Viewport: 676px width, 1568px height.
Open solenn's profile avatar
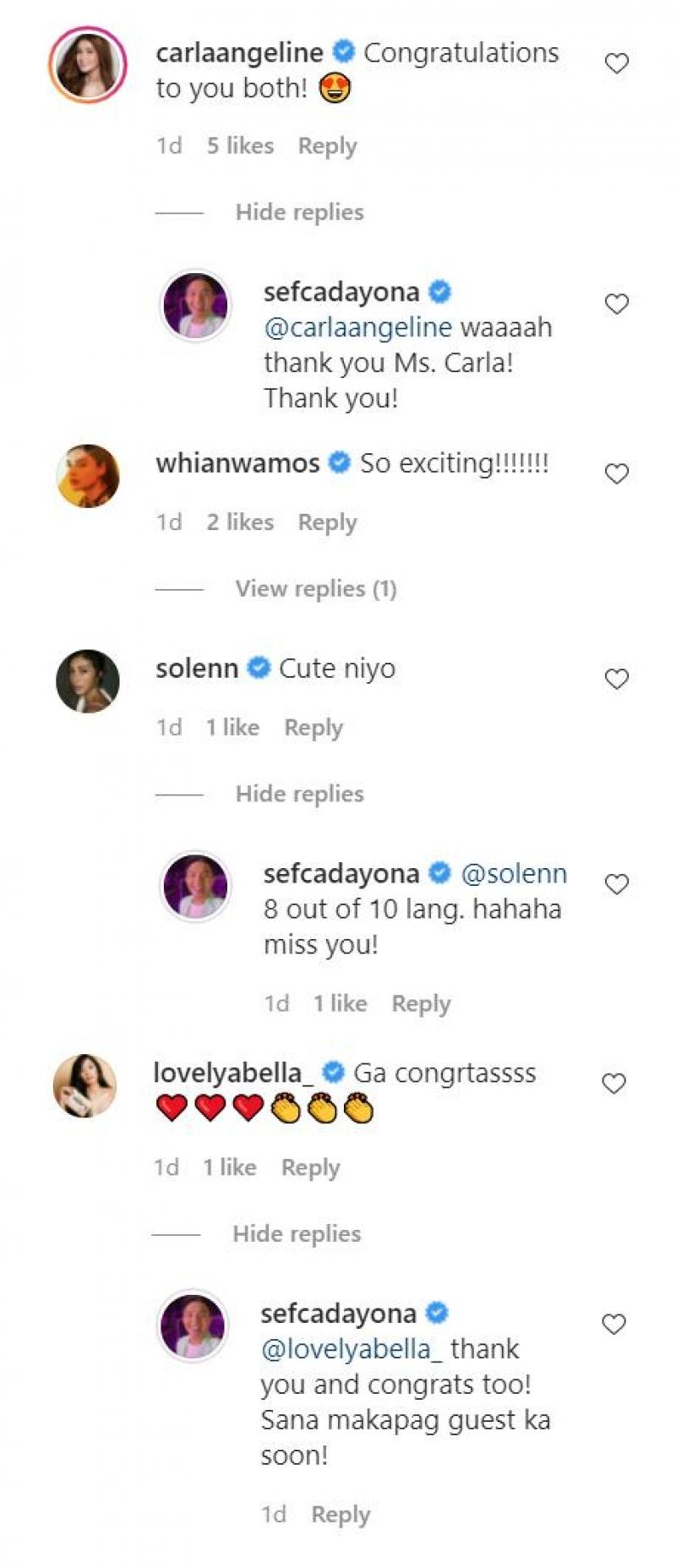click(88, 681)
